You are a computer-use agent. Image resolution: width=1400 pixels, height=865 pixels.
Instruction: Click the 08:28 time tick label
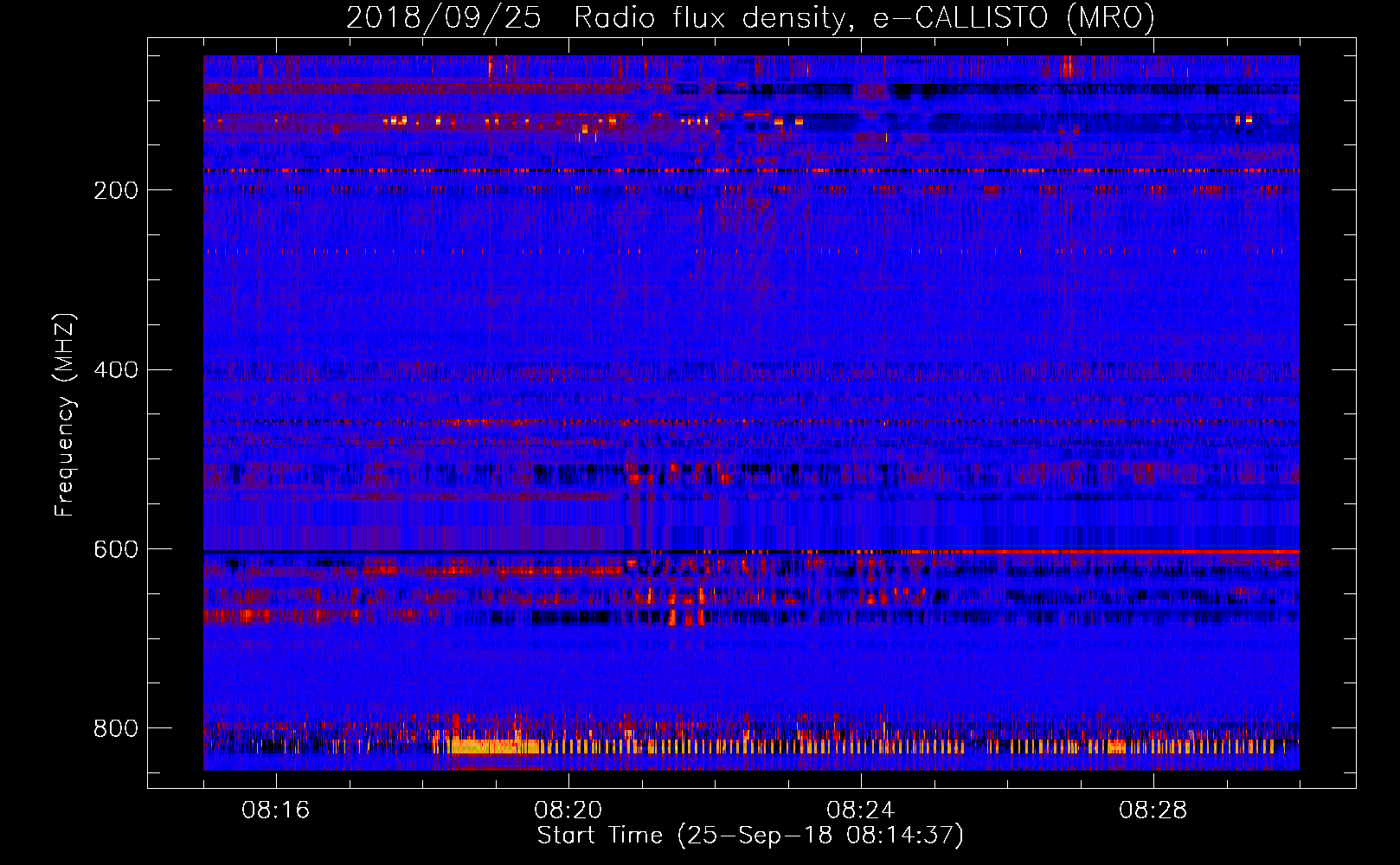tap(1153, 811)
